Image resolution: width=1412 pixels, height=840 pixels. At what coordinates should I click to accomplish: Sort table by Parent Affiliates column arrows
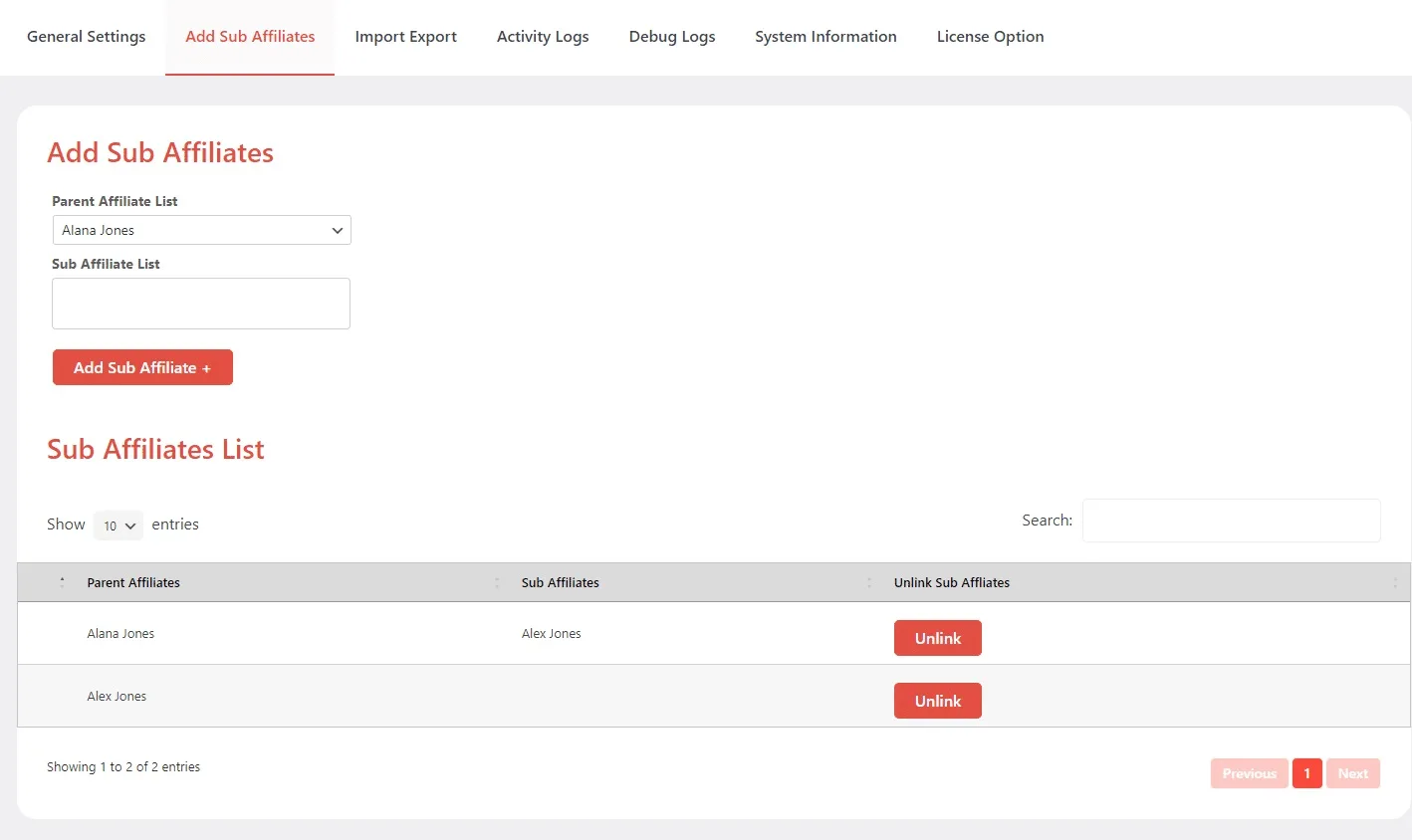tap(496, 582)
